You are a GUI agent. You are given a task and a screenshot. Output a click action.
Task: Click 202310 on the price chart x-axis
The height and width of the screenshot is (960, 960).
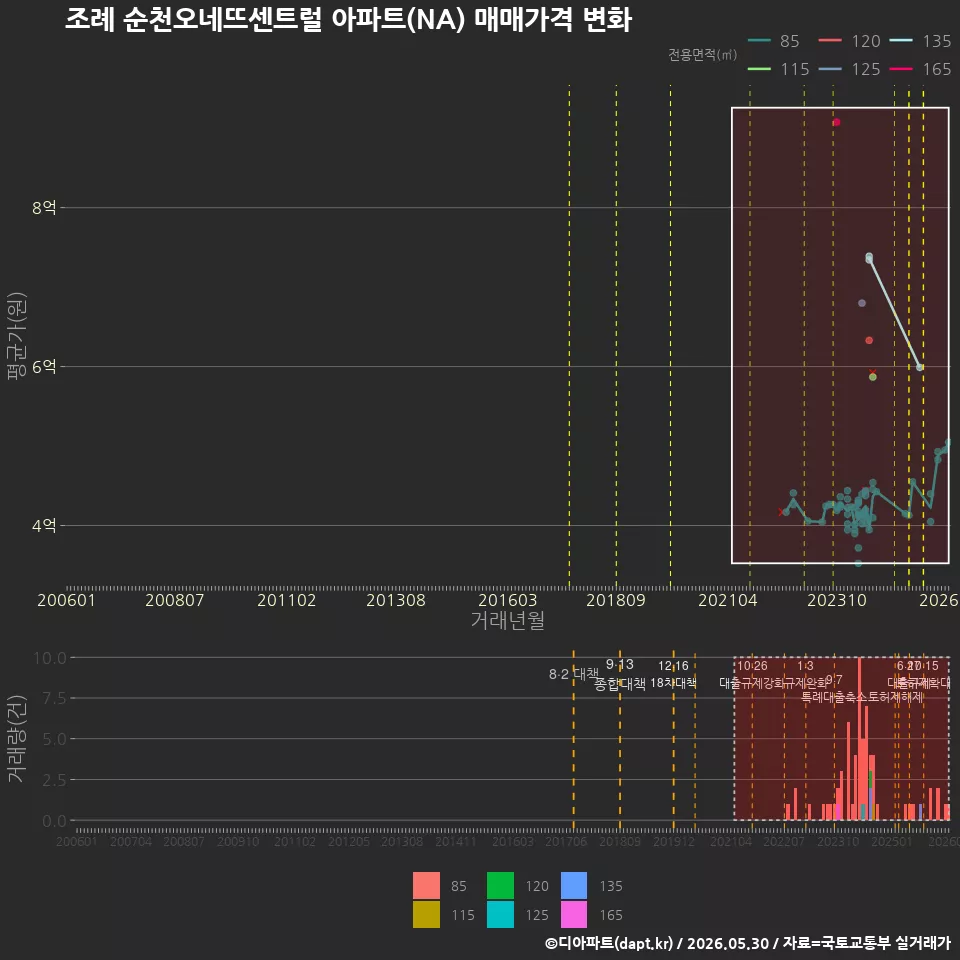[x=837, y=600]
